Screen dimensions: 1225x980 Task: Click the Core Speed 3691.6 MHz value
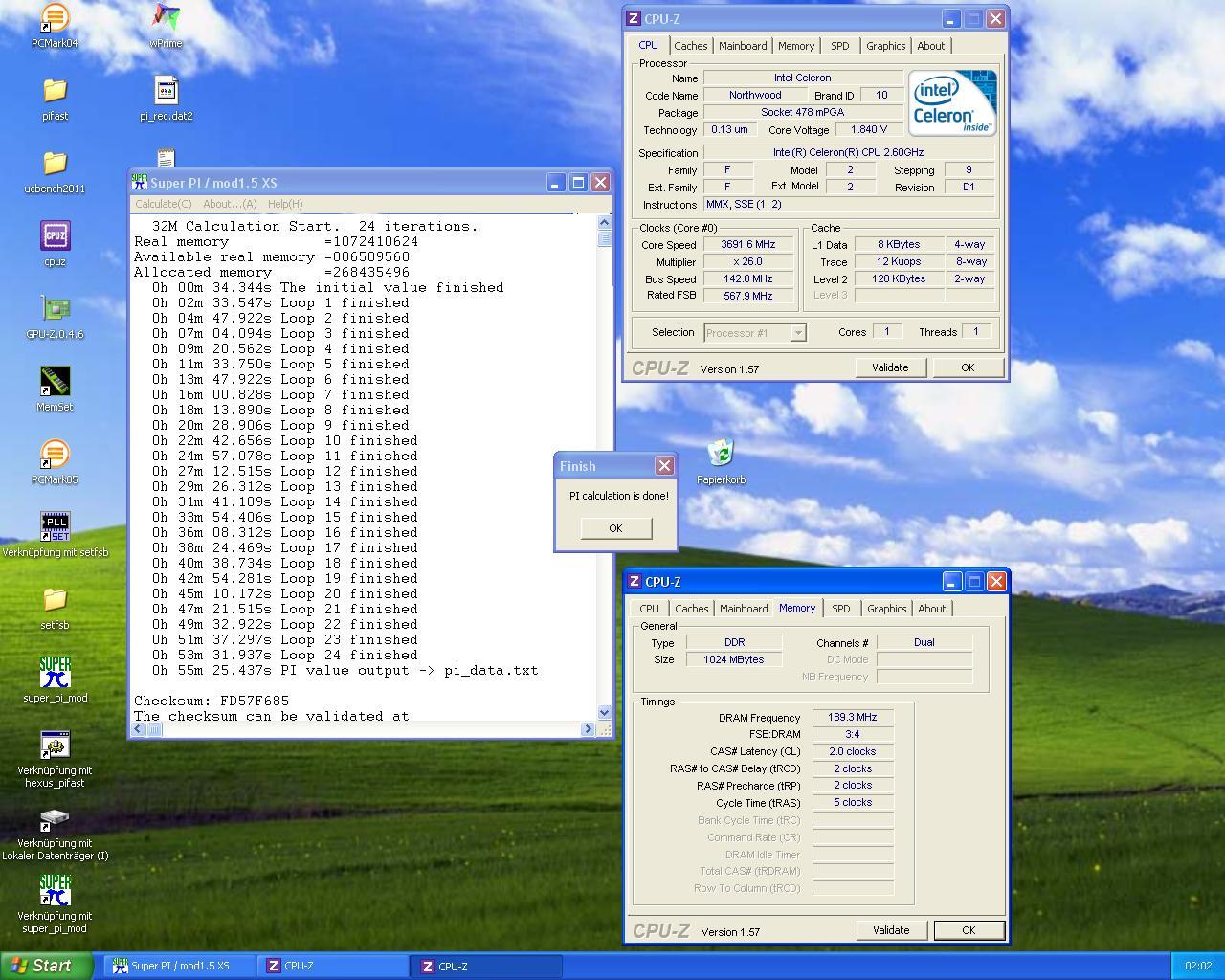point(747,245)
